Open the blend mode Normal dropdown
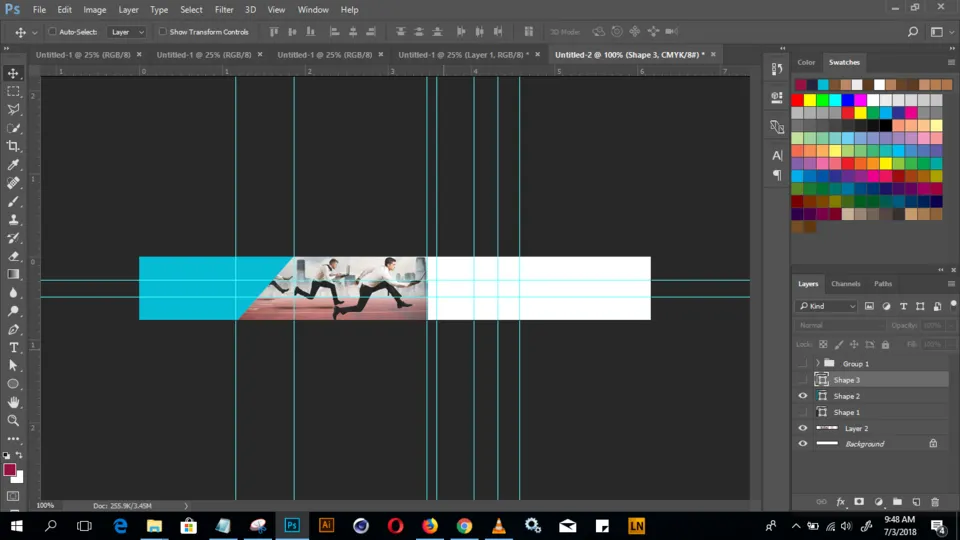Image resolution: width=960 pixels, height=540 pixels. click(842, 326)
